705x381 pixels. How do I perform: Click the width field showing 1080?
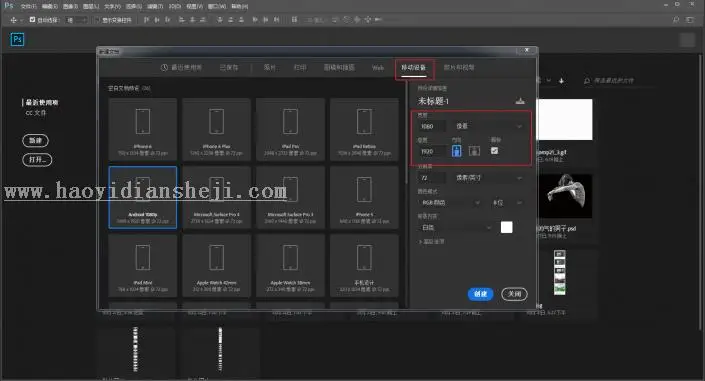(432, 126)
